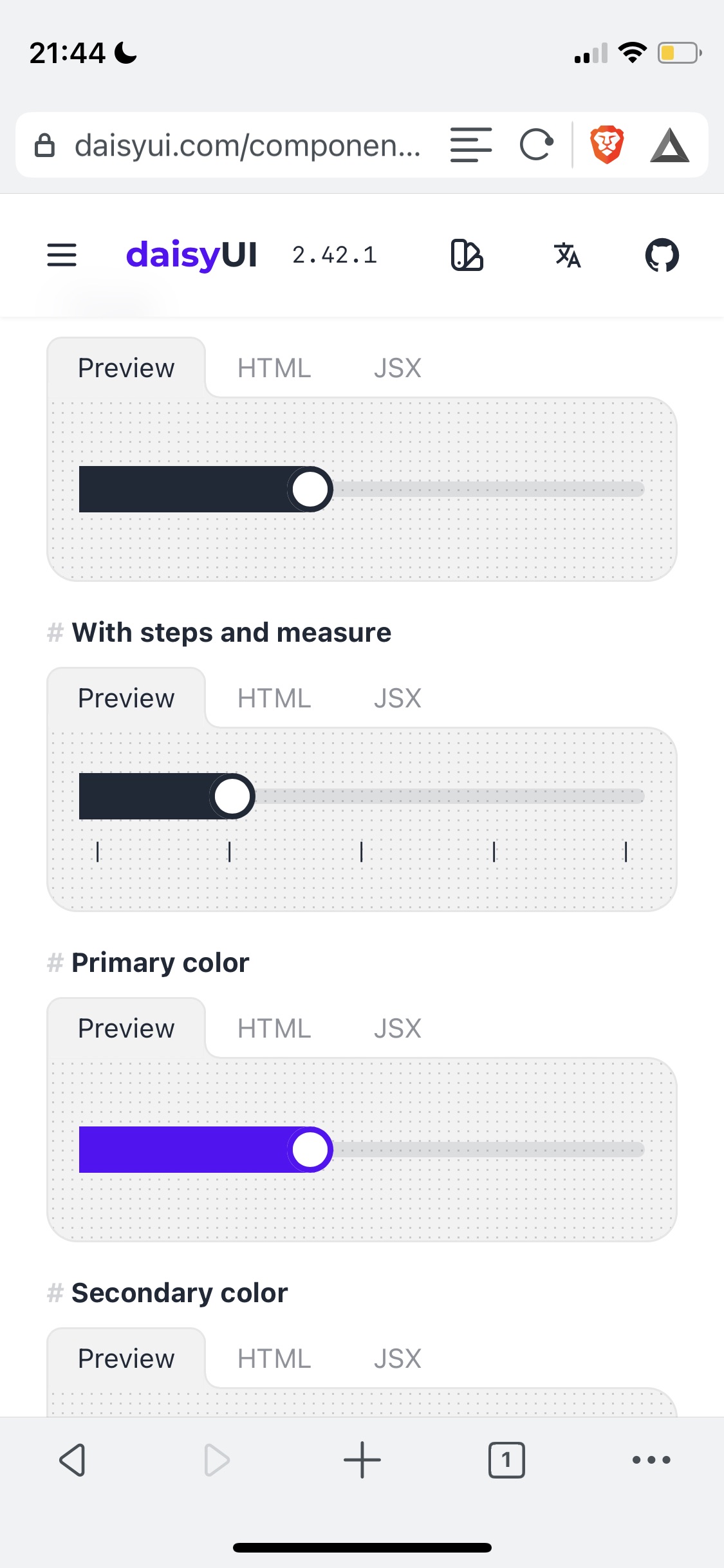
Task: Click the Brave Shields icon
Action: (606, 144)
